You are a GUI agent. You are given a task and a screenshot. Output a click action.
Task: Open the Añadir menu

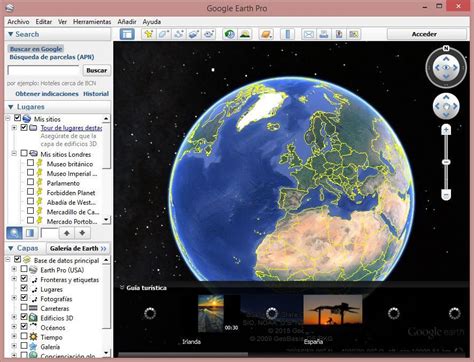127,22
